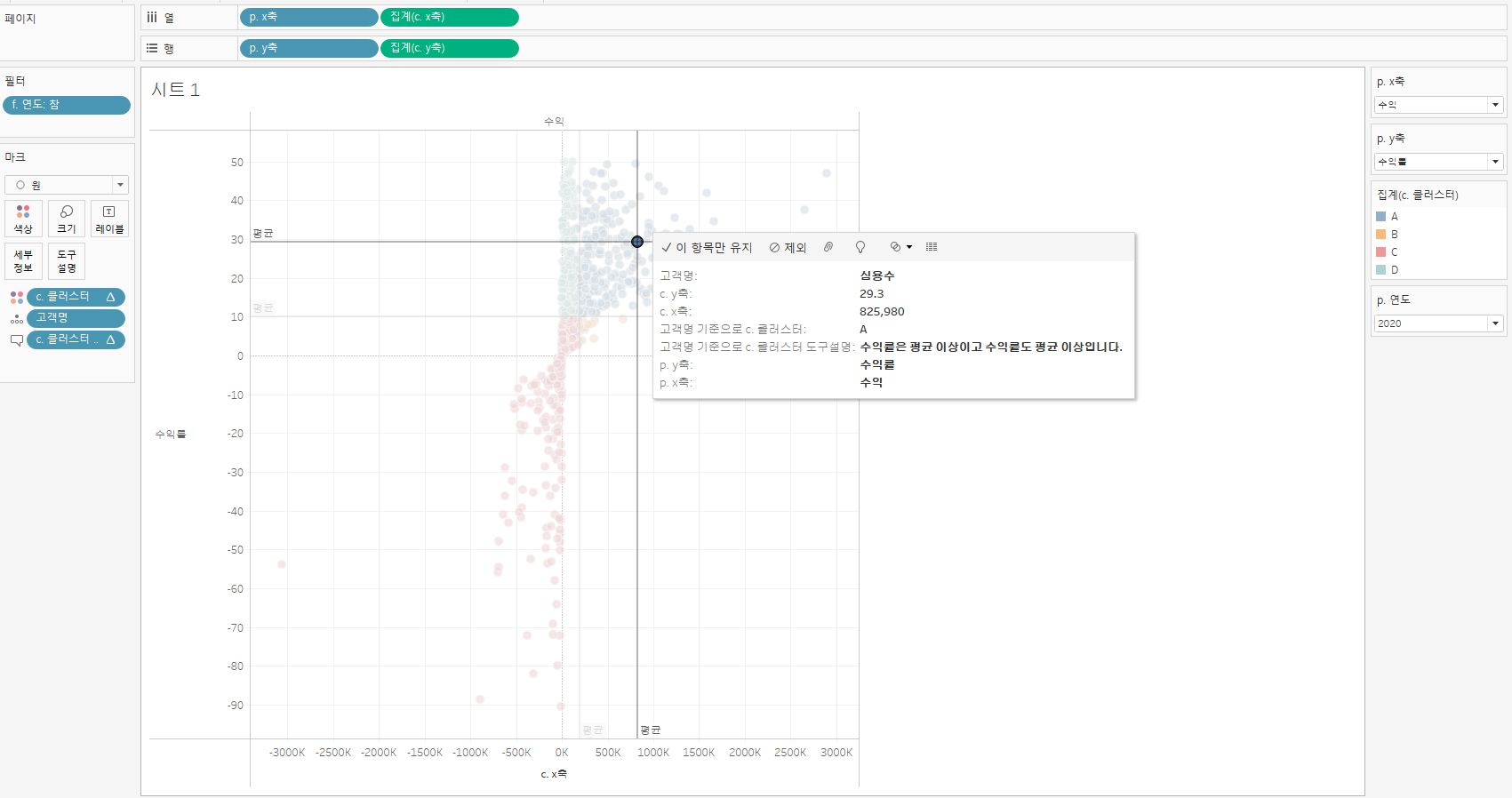The height and width of the screenshot is (798, 1512).
Task: Click x-axis tick label '3000K'
Action: tap(836, 753)
